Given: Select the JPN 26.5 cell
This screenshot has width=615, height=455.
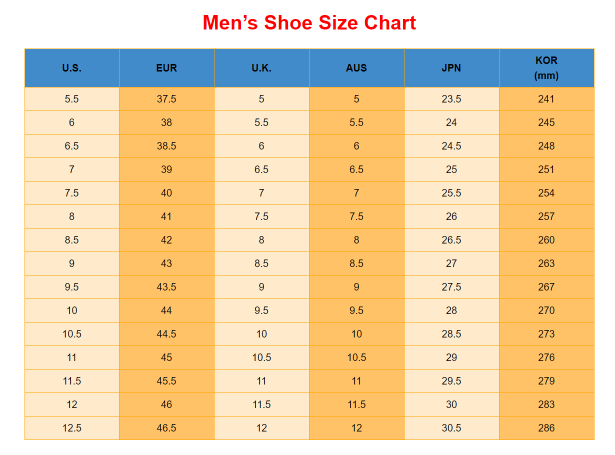Looking at the screenshot, I should [x=451, y=240].
